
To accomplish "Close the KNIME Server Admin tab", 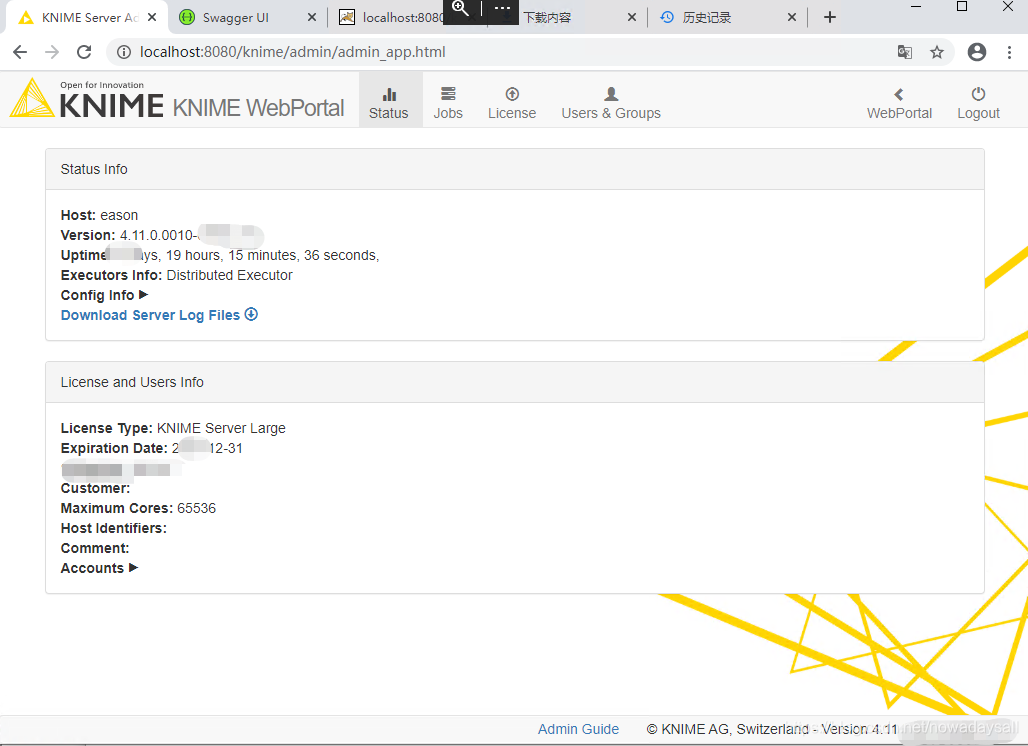I will click(152, 18).
